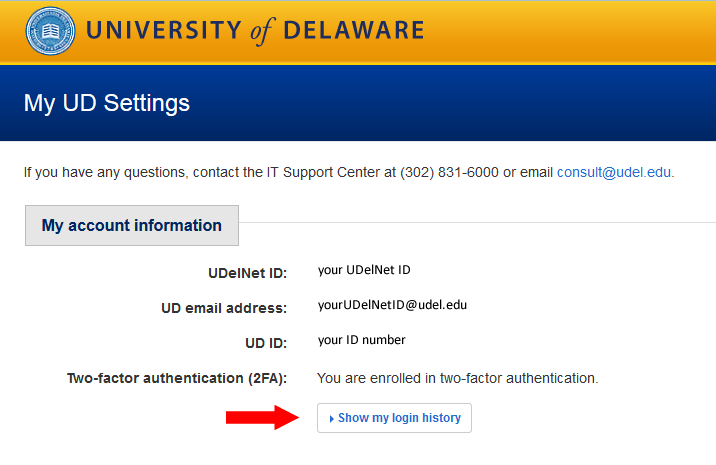Show my login history
The height and width of the screenshot is (465, 716).
pyautogui.click(x=395, y=418)
